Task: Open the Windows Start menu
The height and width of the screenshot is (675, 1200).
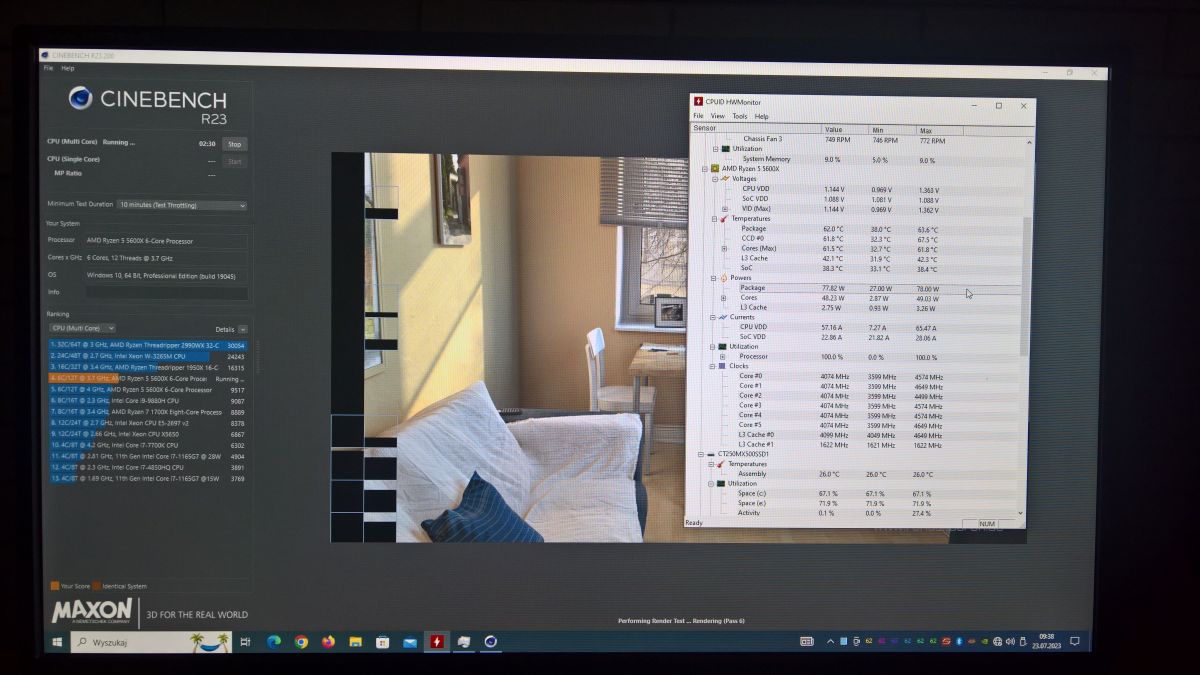Action: click(57, 641)
